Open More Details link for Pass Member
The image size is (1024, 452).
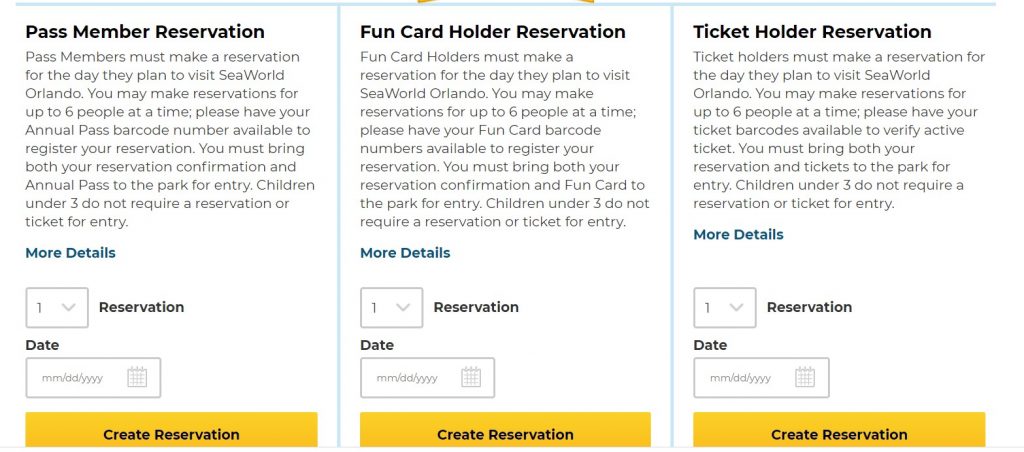(x=71, y=253)
